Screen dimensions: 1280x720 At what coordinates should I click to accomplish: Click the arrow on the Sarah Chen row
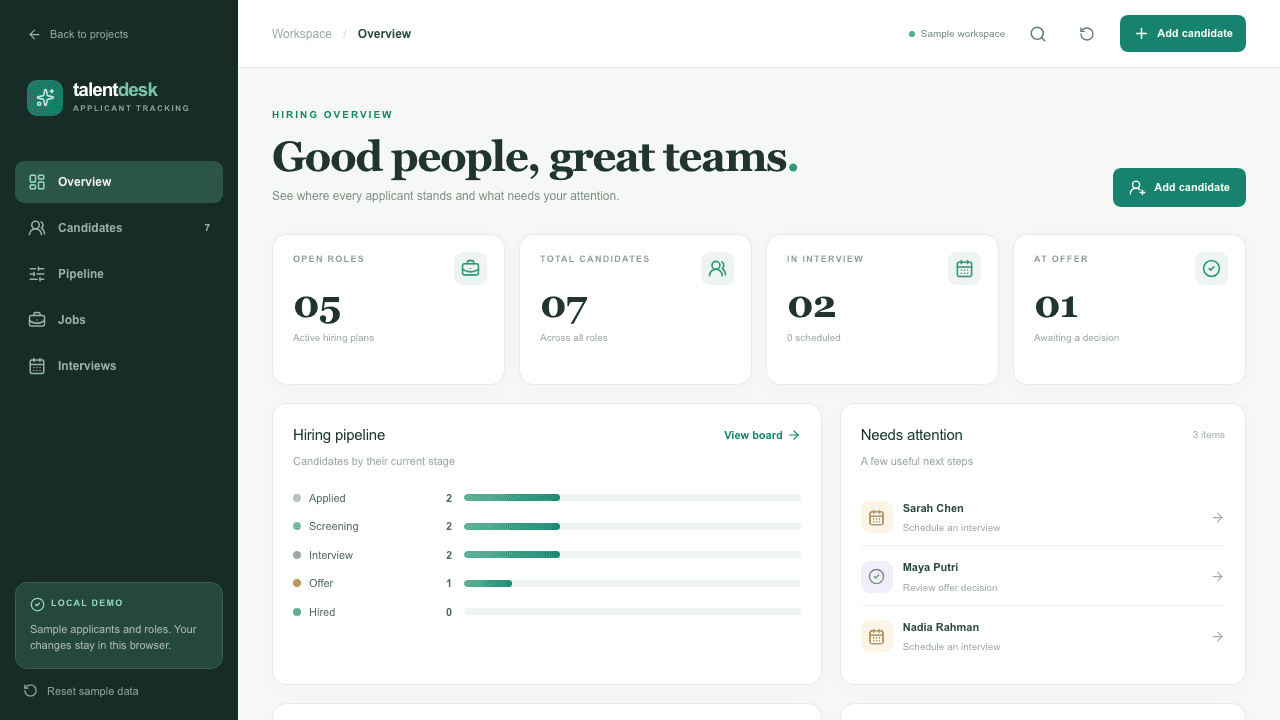click(1217, 517)
